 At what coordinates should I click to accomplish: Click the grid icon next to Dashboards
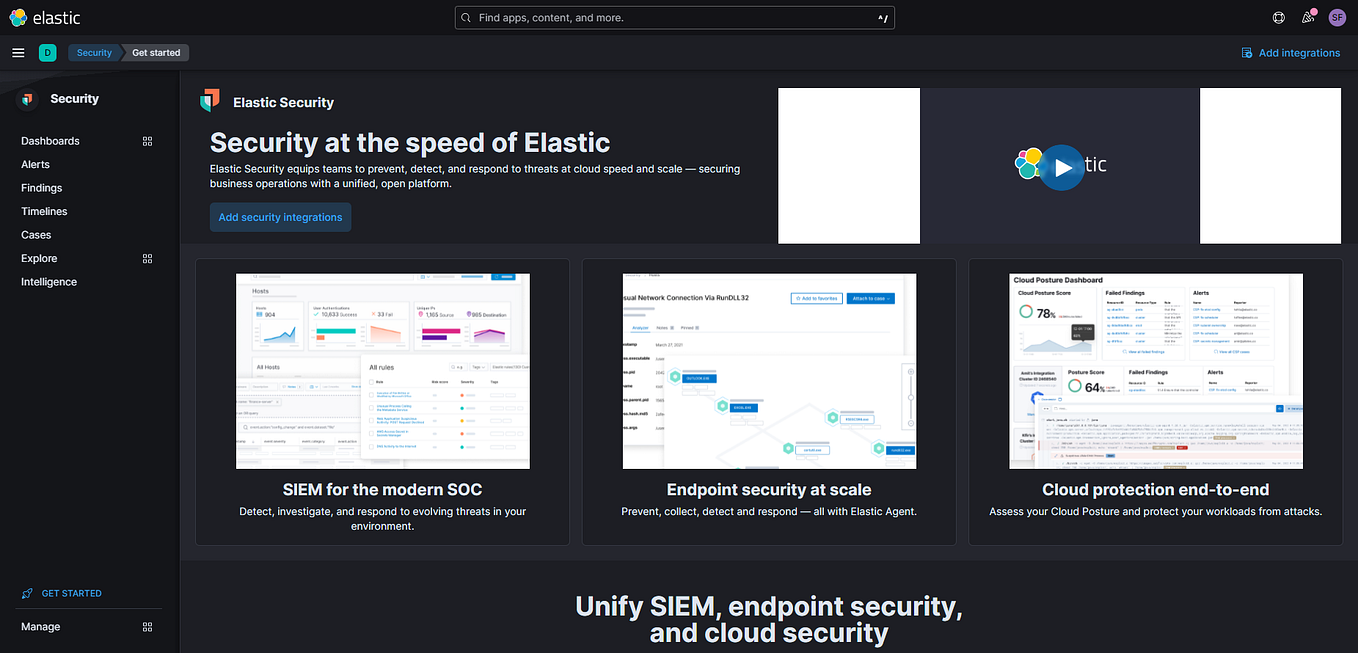pos(147,141)
